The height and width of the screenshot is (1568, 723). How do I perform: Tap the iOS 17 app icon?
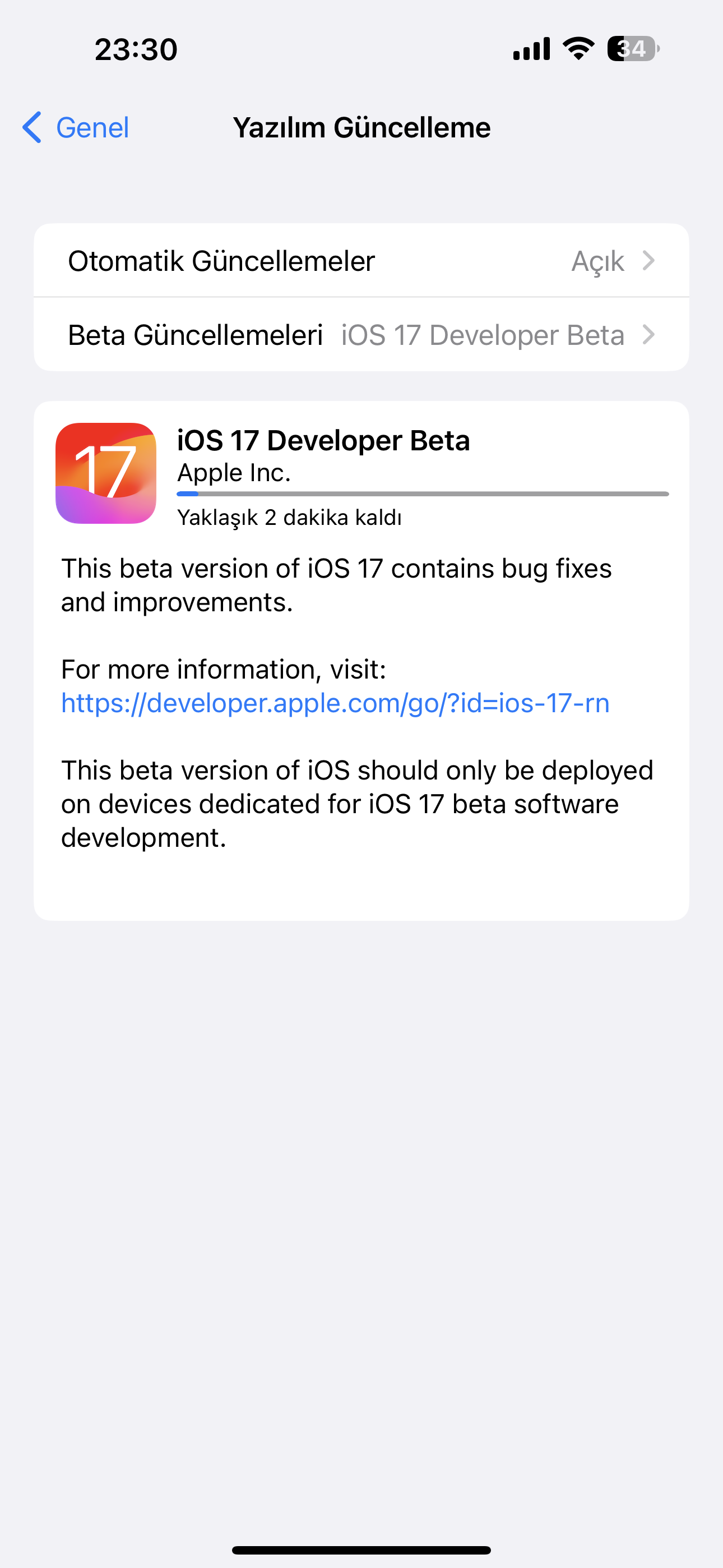pyautogui.click(x=106, y=473)
